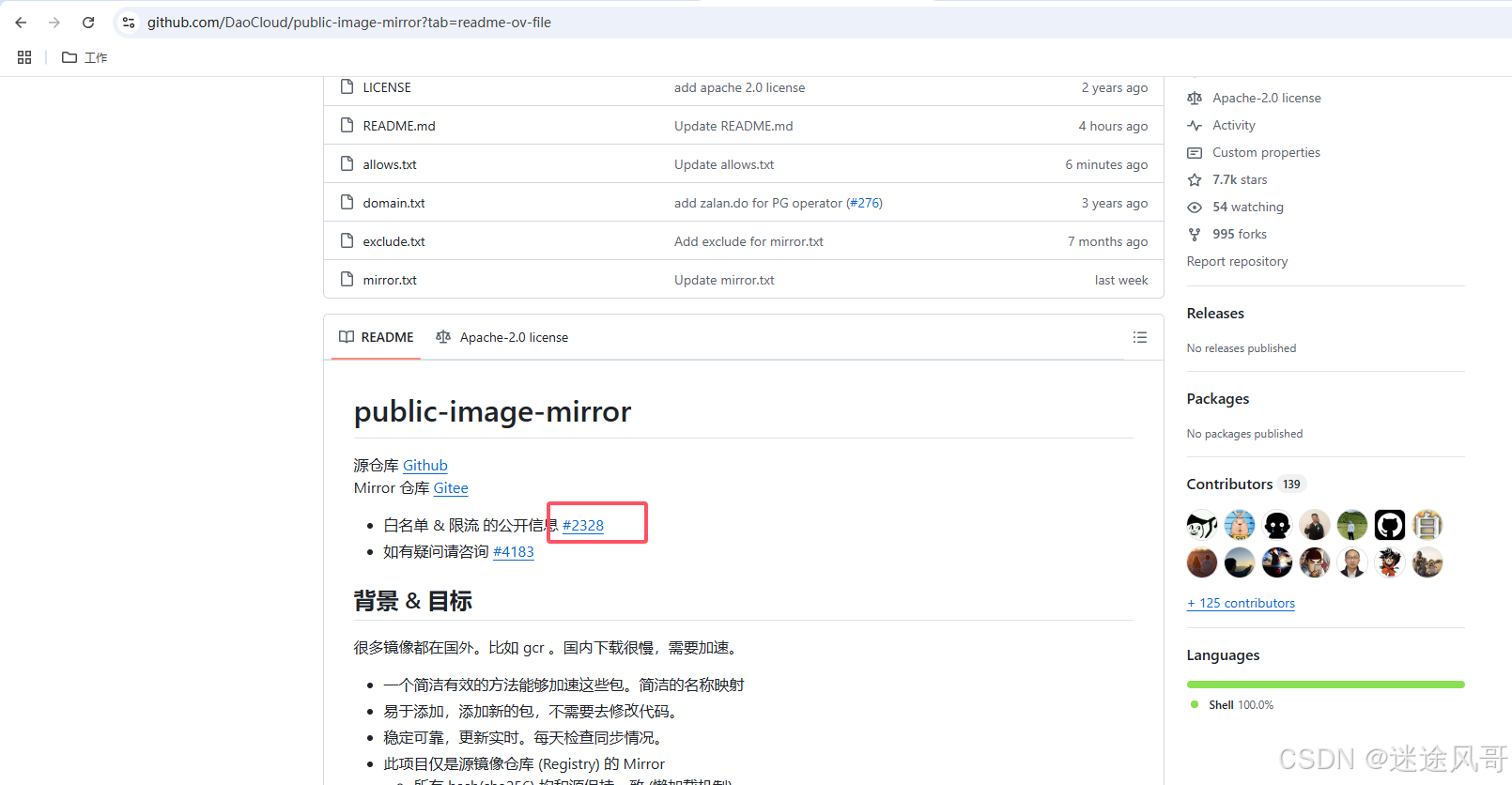1512x785 pixels.
Task: Open issue #4183 link
Action: point(514,552)
